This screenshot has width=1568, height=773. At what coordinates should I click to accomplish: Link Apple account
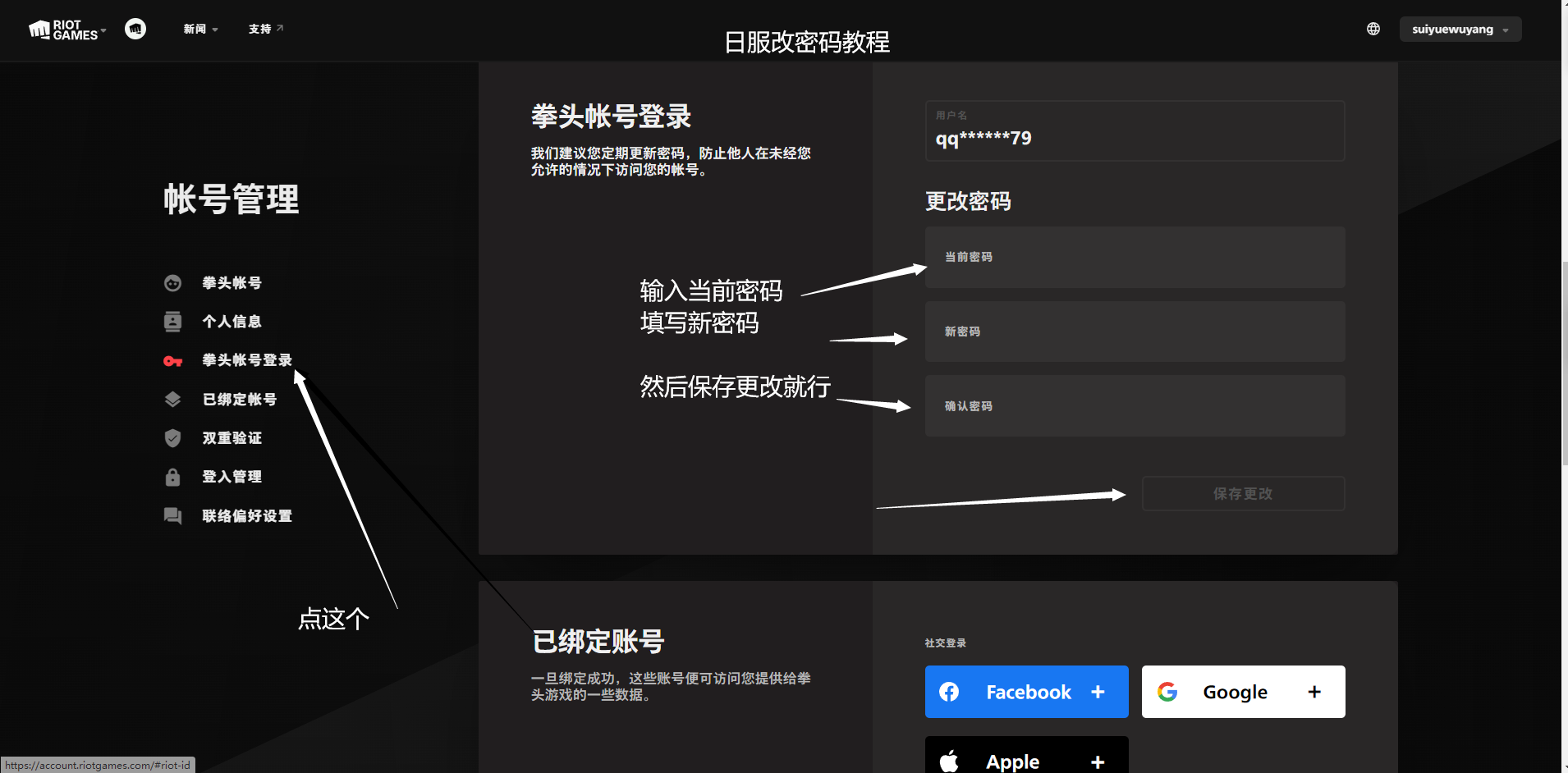click(x=1026, y=755)
